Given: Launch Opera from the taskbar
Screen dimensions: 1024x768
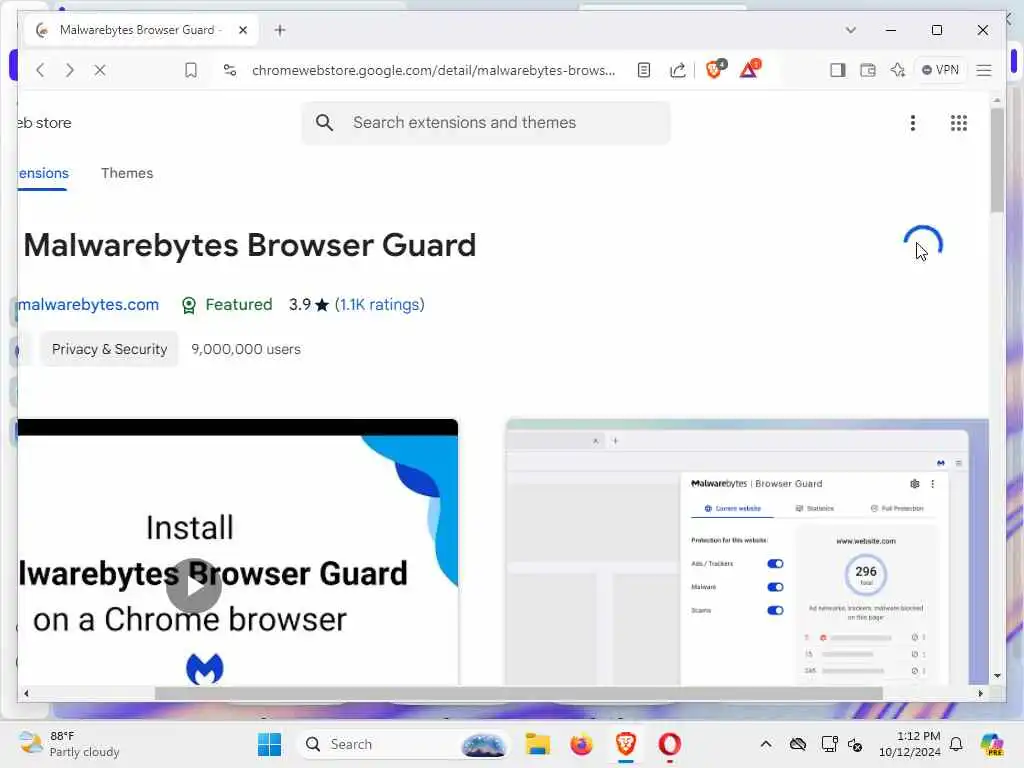Looking at the screenshot, I should pyautogui.click(x=669, y=744).
